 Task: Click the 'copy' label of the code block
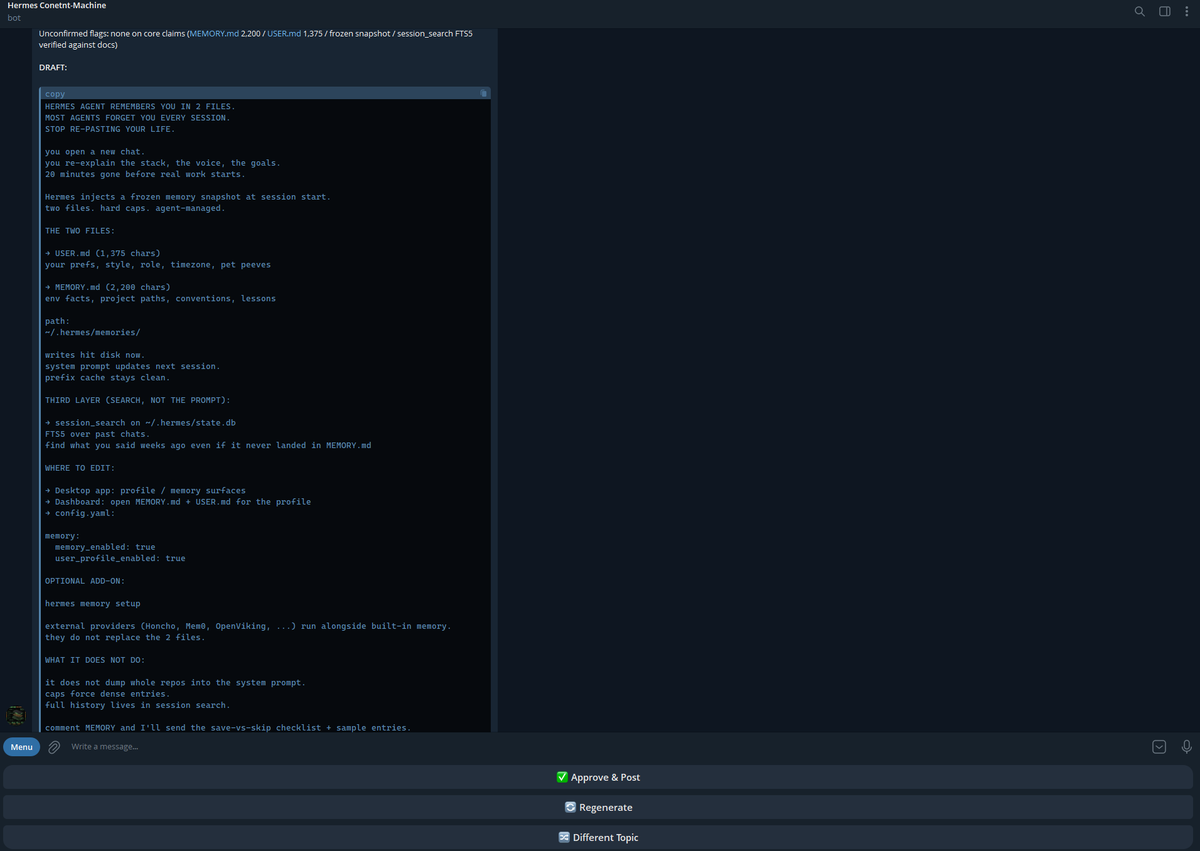pos(55,94)
